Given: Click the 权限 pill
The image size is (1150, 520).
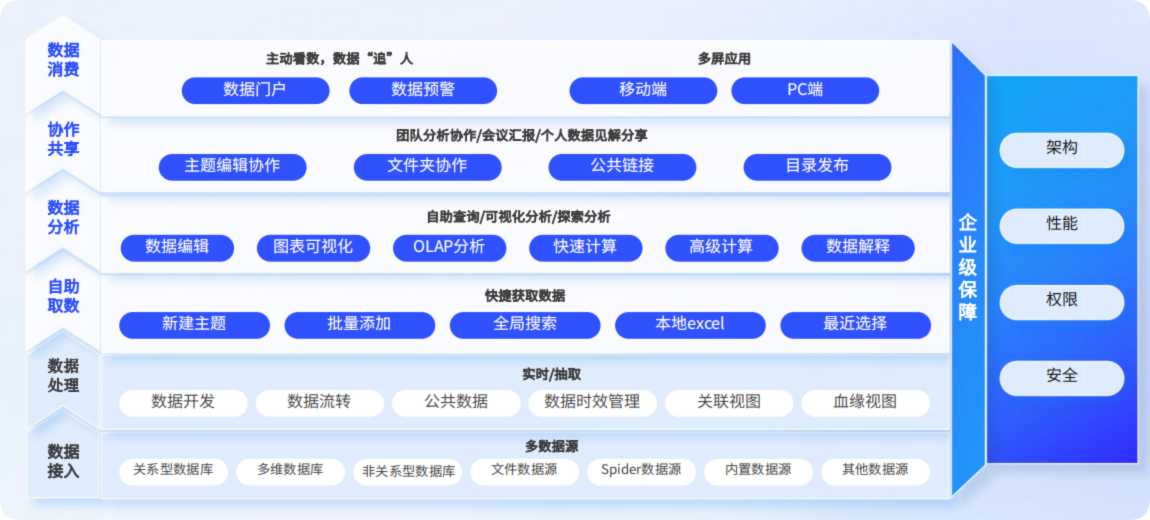Looking at the screenshot, I should pyautogui.click(x=1061, y=302).
